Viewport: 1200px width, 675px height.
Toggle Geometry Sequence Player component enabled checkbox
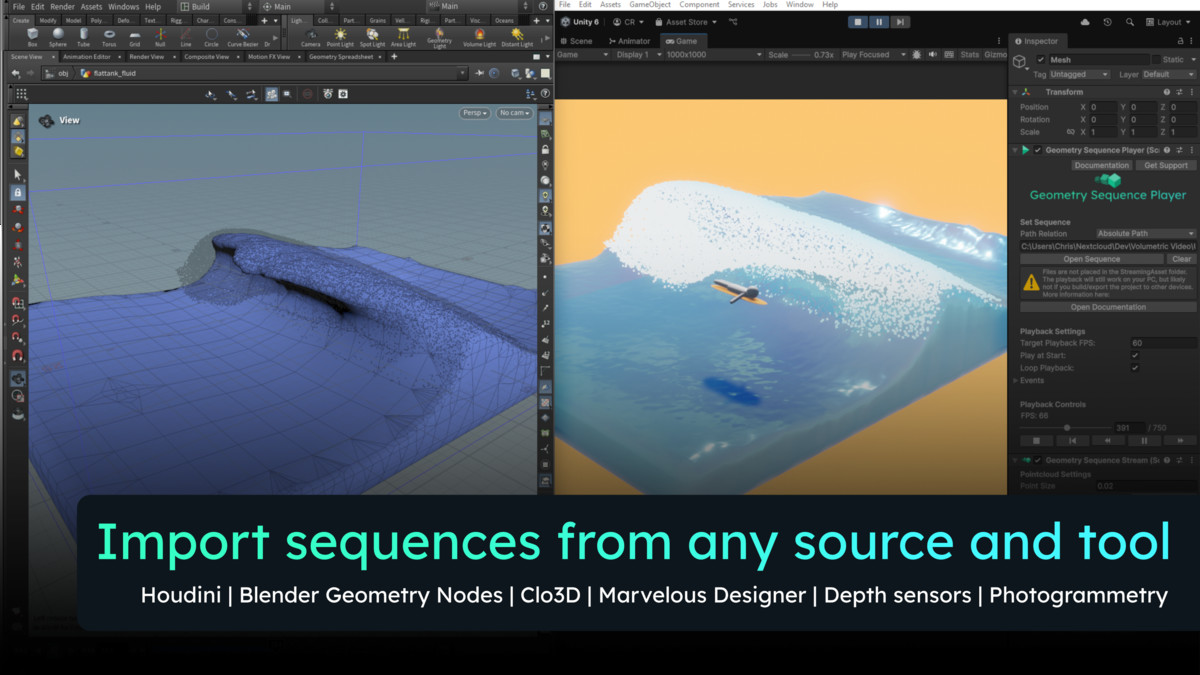[x=1038, y=150]
